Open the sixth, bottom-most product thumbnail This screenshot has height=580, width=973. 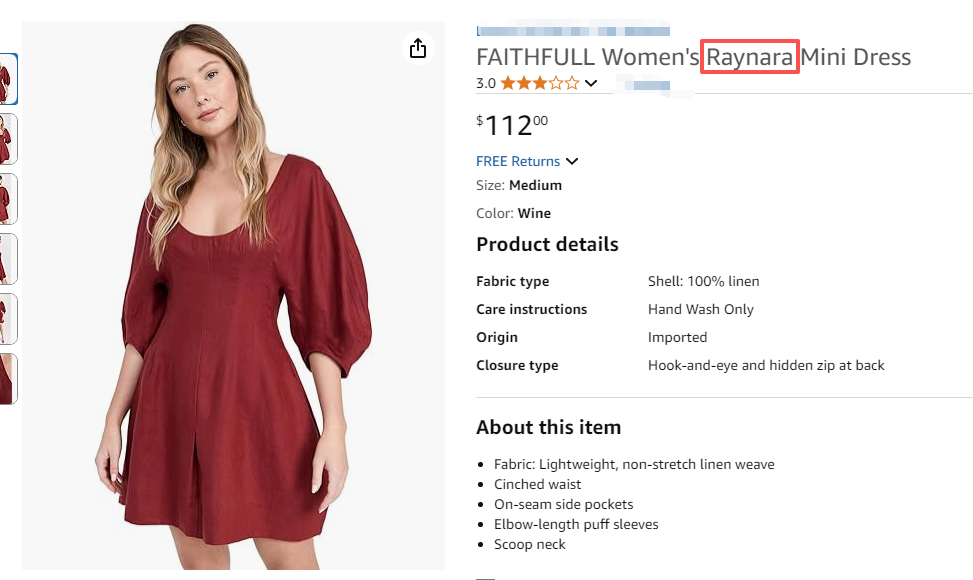(8, 379)
